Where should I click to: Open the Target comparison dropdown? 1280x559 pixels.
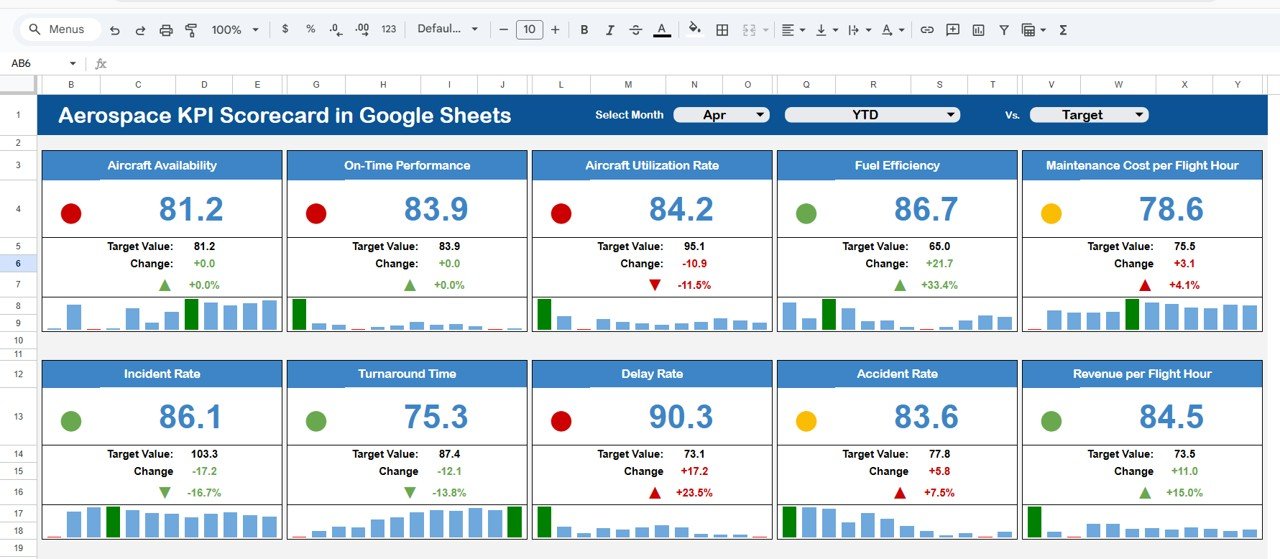(1089, 115)
